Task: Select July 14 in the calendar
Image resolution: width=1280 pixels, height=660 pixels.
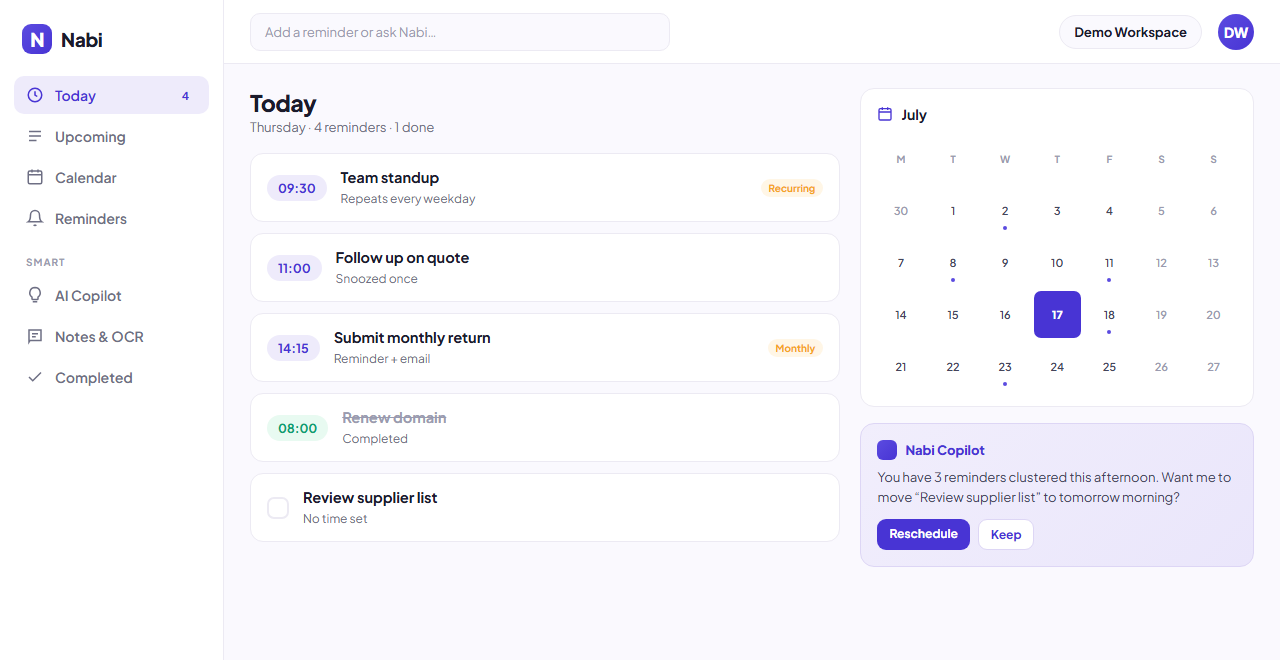Action: tap(901, 314)
